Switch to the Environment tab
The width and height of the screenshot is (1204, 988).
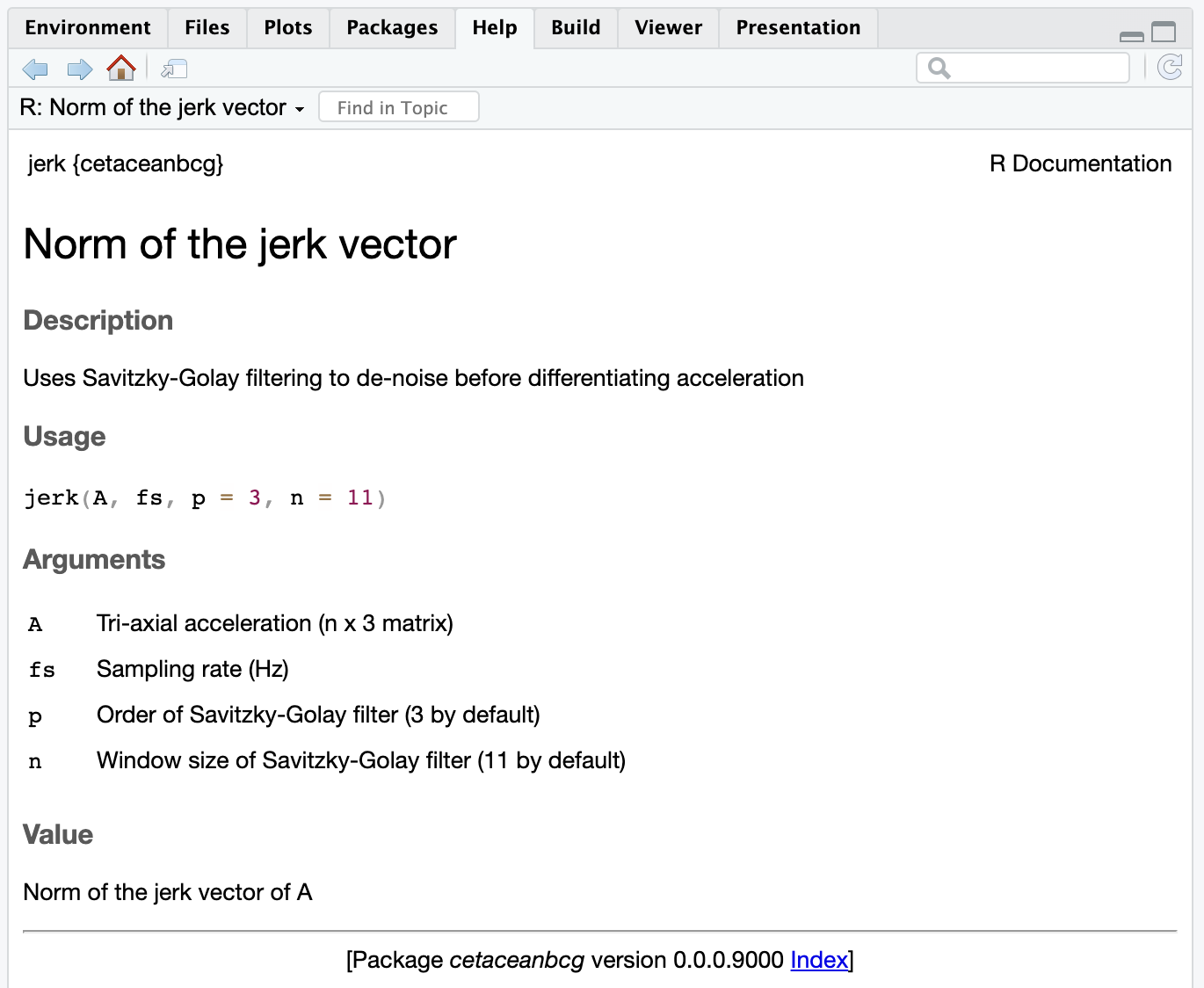(88, 28)
